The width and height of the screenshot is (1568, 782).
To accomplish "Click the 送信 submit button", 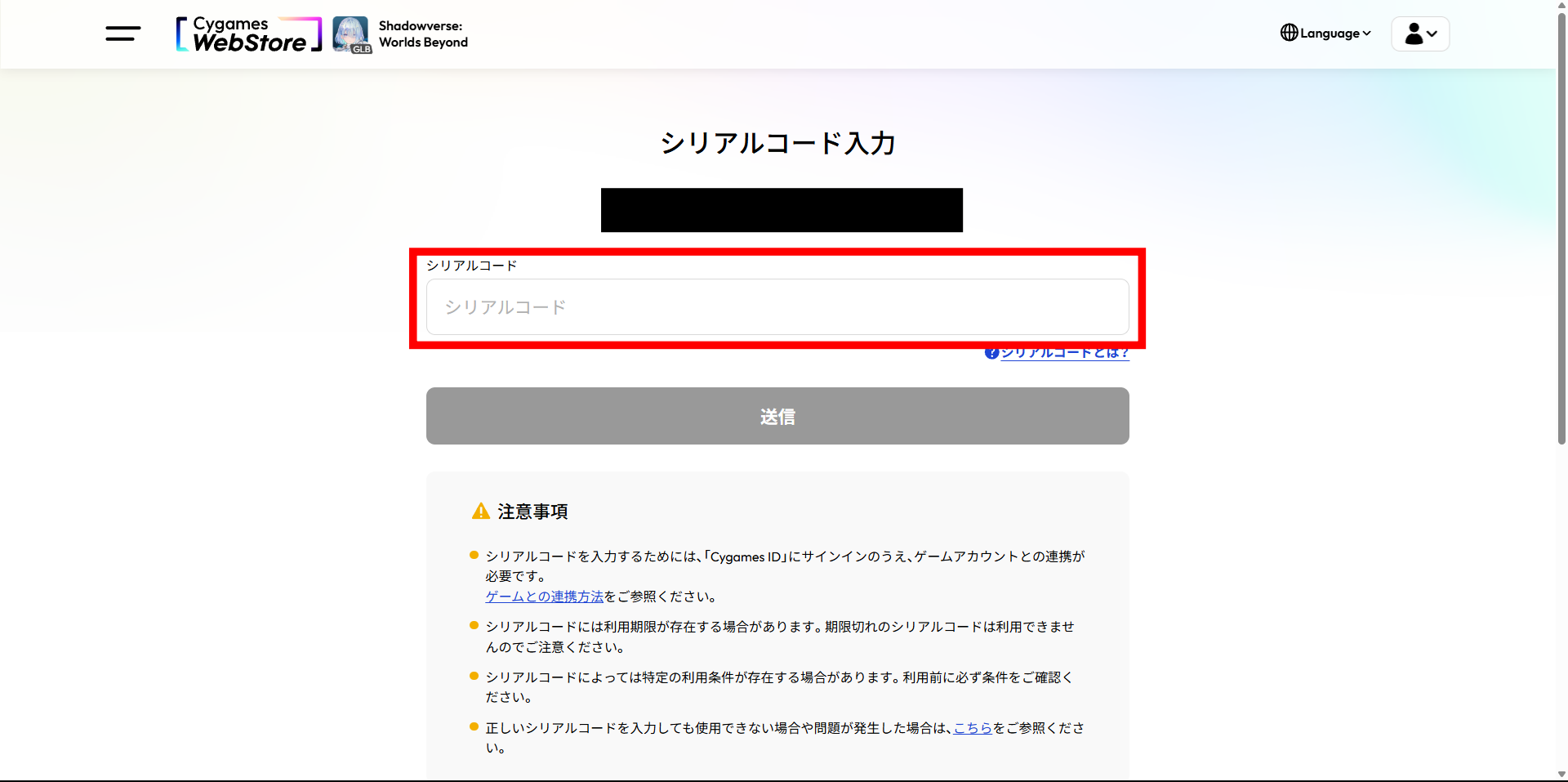I will pos(777,416).
